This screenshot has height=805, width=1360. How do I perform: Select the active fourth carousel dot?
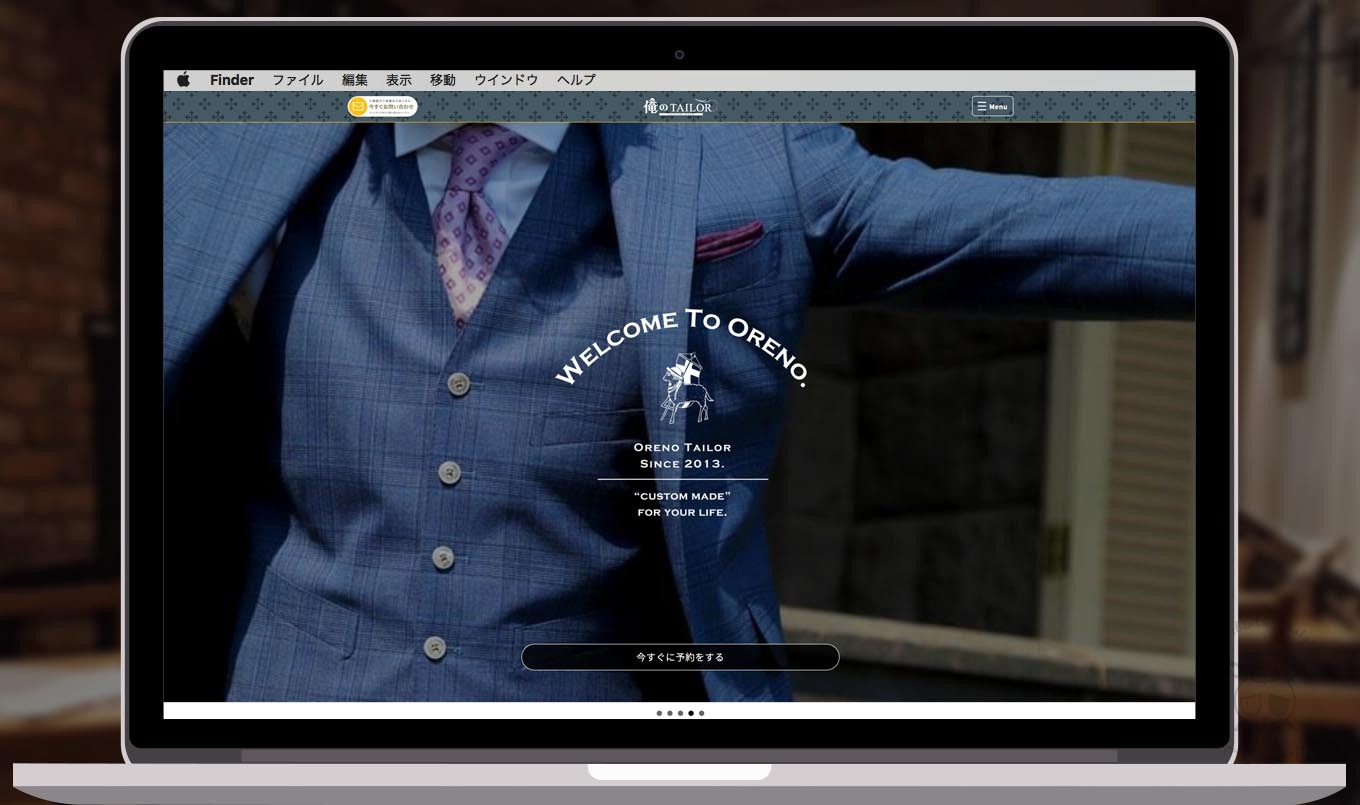pyautogui.click(x=691, y=713)
